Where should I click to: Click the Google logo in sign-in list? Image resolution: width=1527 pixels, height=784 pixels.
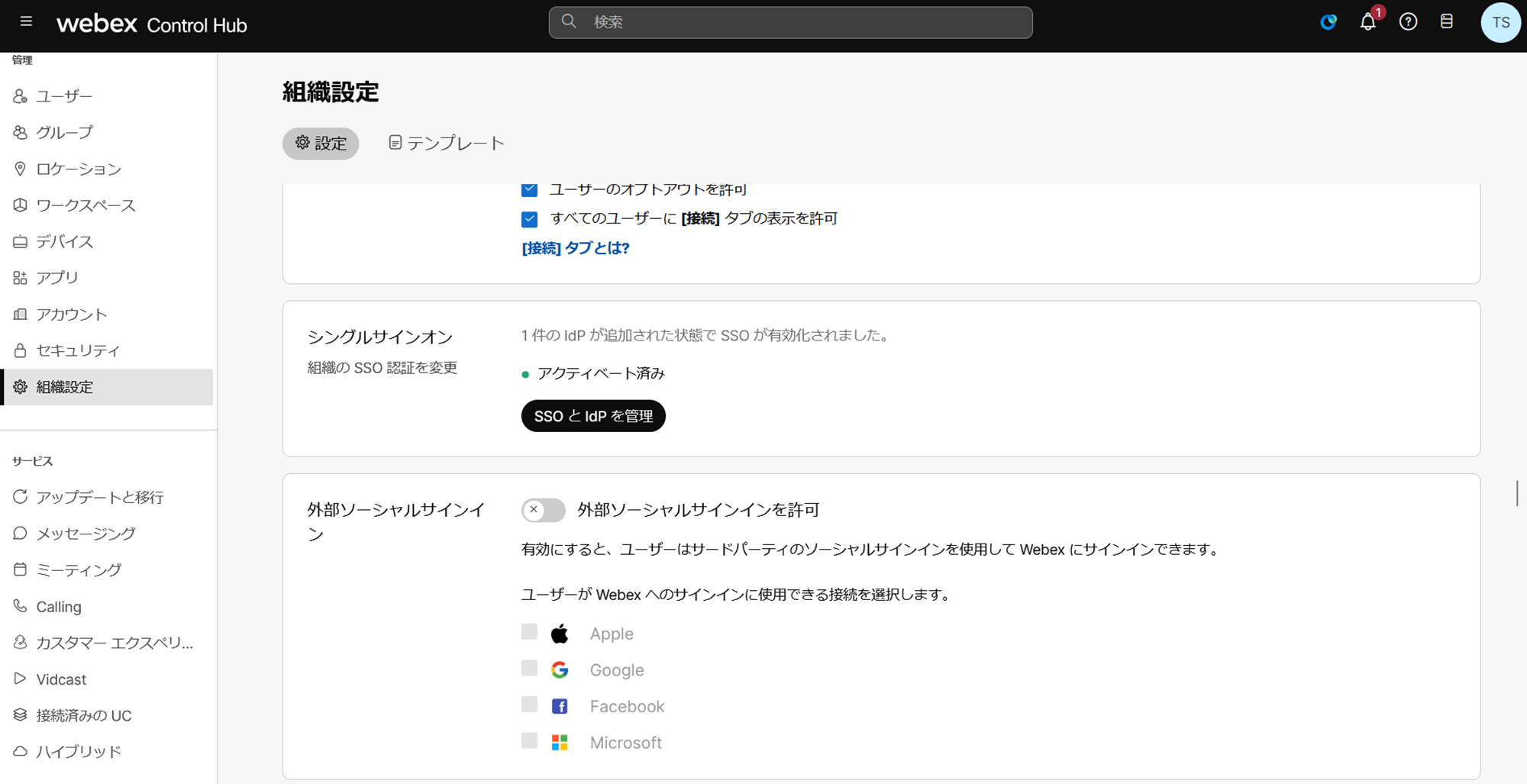(560, 669)
